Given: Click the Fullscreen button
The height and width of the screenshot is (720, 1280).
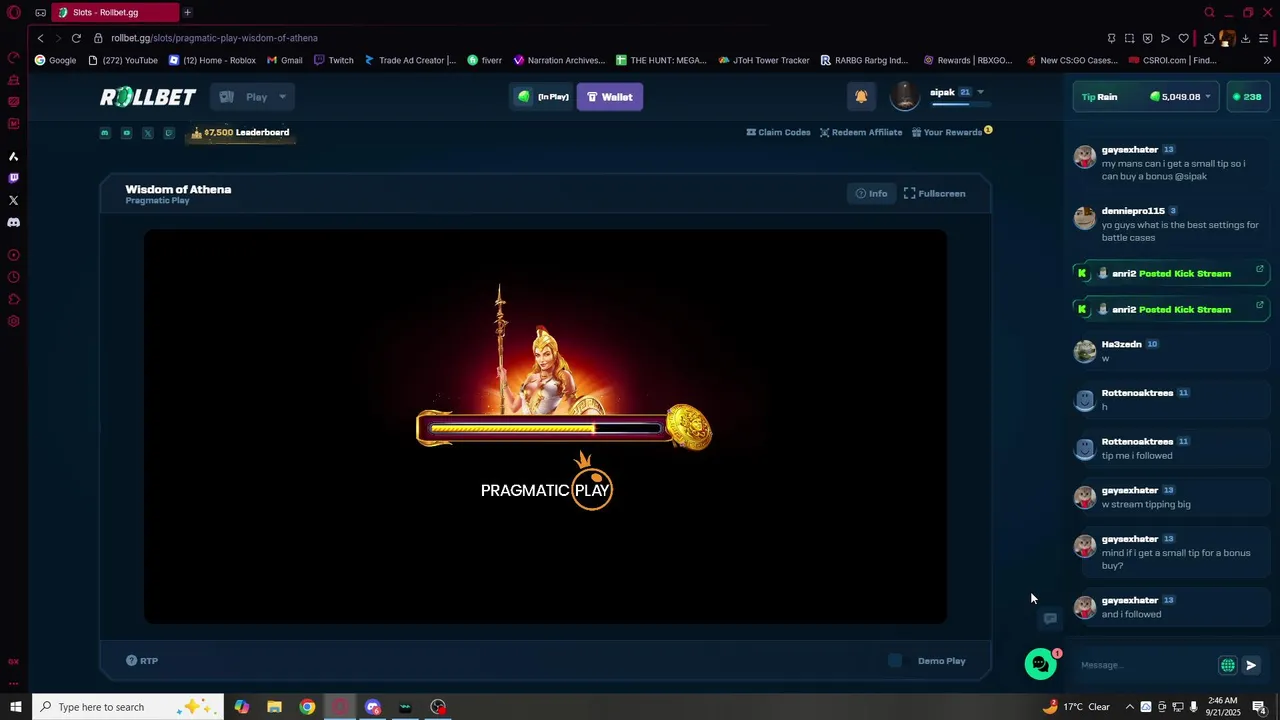Looking at the screenshot, I should point(935,193).
